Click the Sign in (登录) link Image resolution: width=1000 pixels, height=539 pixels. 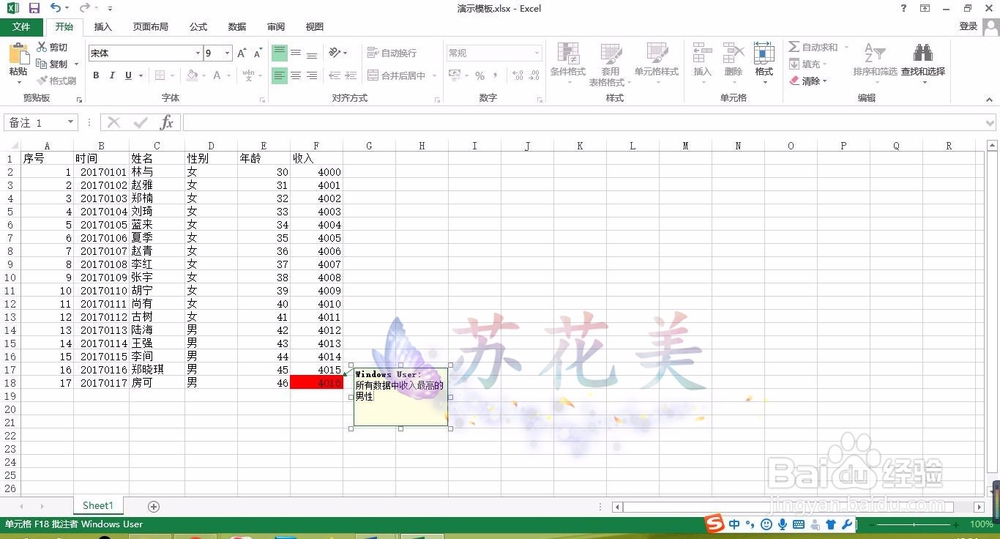[968, 26]
